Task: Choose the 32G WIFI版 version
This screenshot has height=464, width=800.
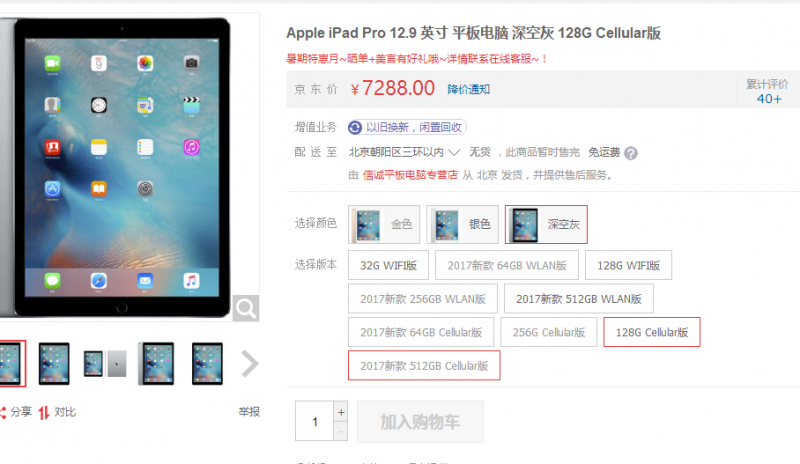Action: 388,265
